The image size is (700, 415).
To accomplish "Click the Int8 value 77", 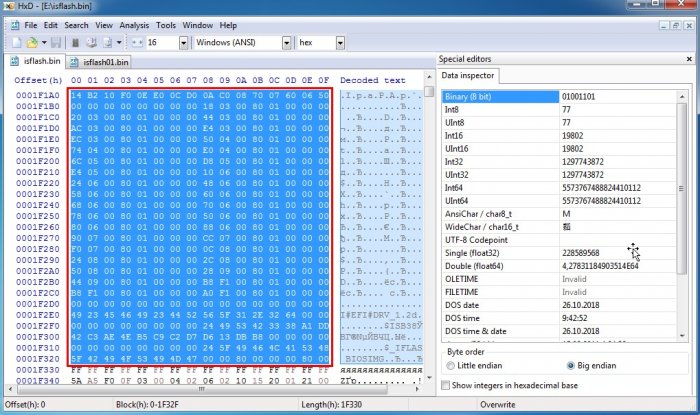I will click(566, 109).
